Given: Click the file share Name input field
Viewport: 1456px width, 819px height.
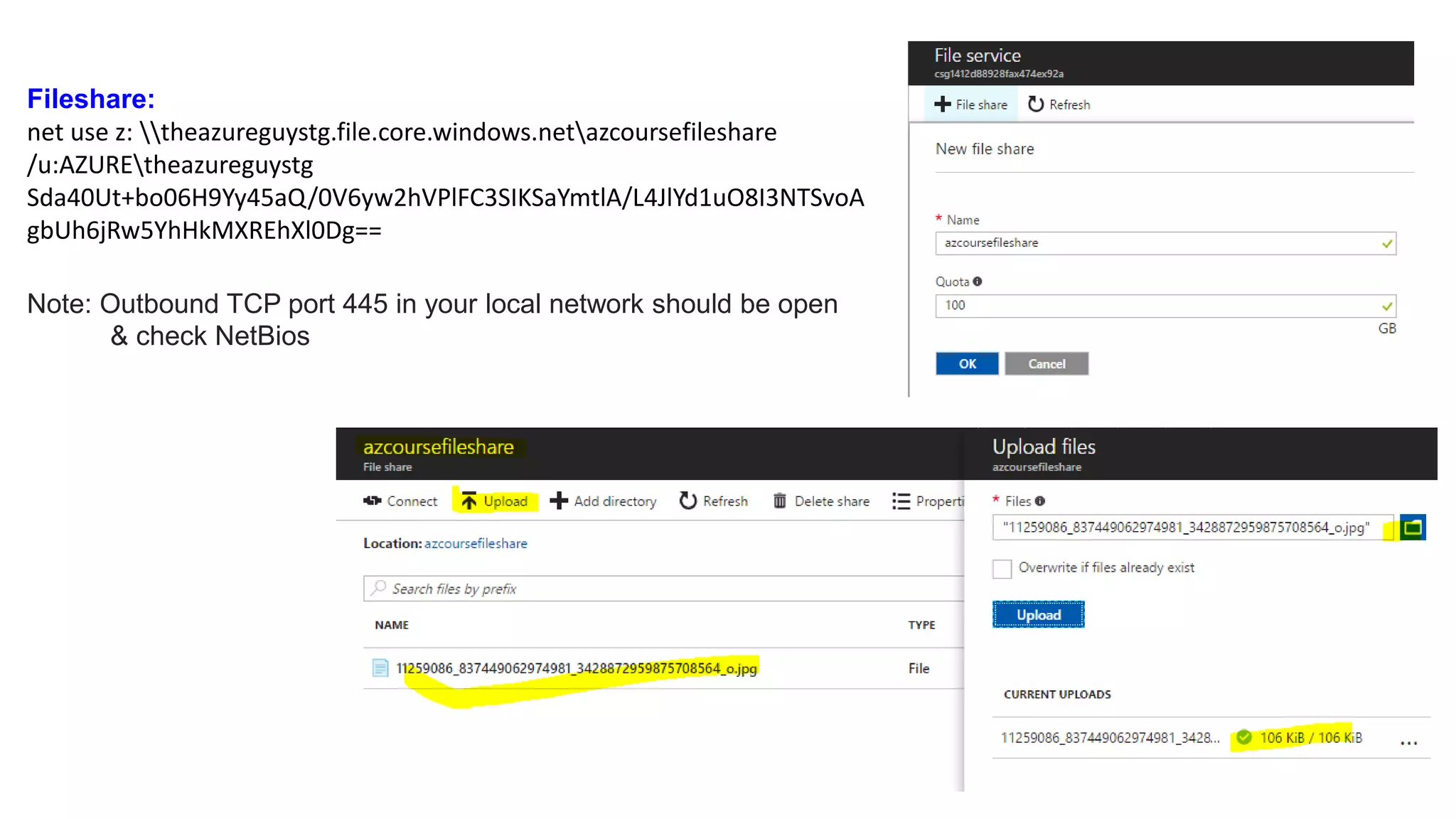Looking at the screenshot, I should pos(1165,243).
